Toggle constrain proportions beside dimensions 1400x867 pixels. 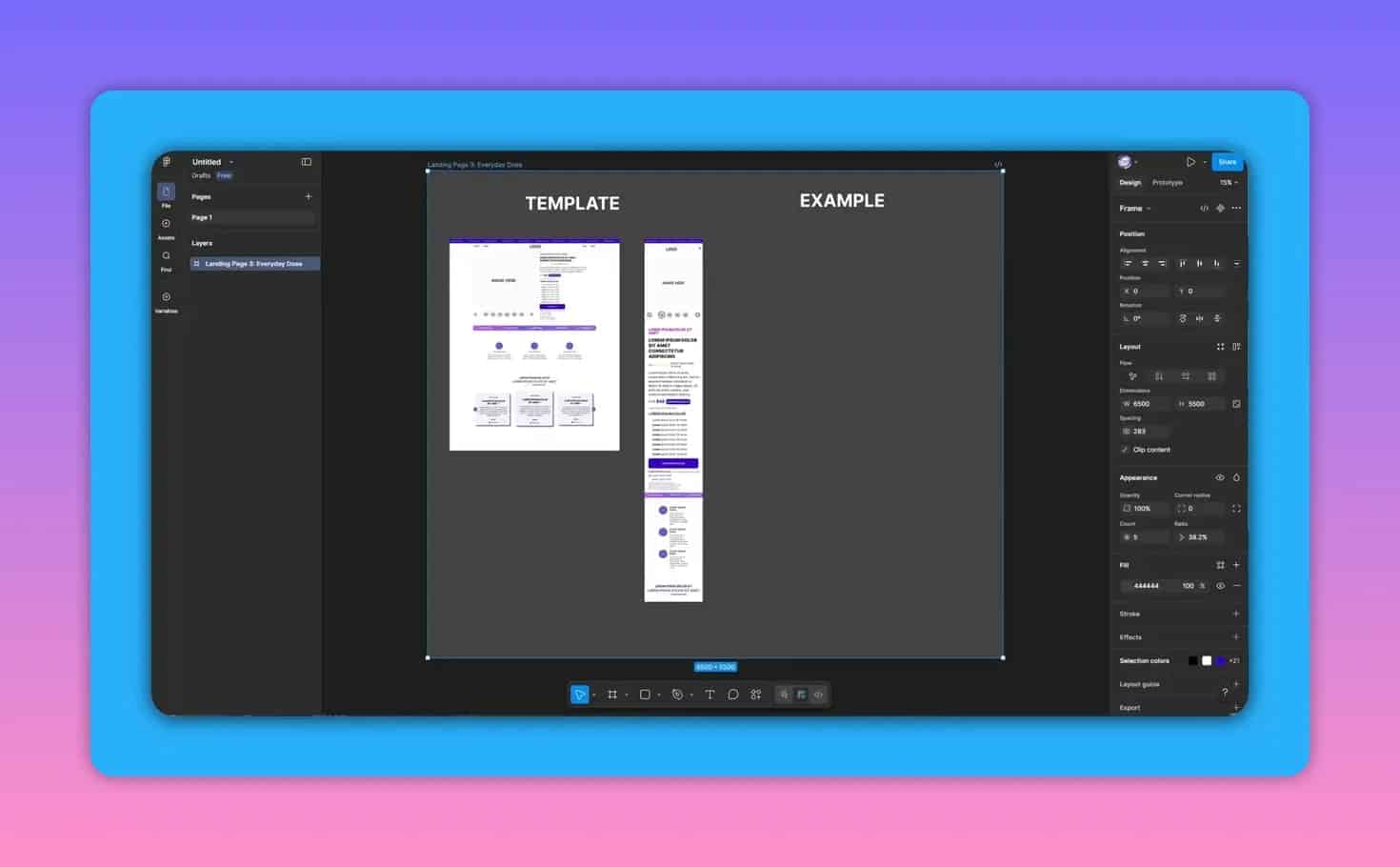[1236, 404]
